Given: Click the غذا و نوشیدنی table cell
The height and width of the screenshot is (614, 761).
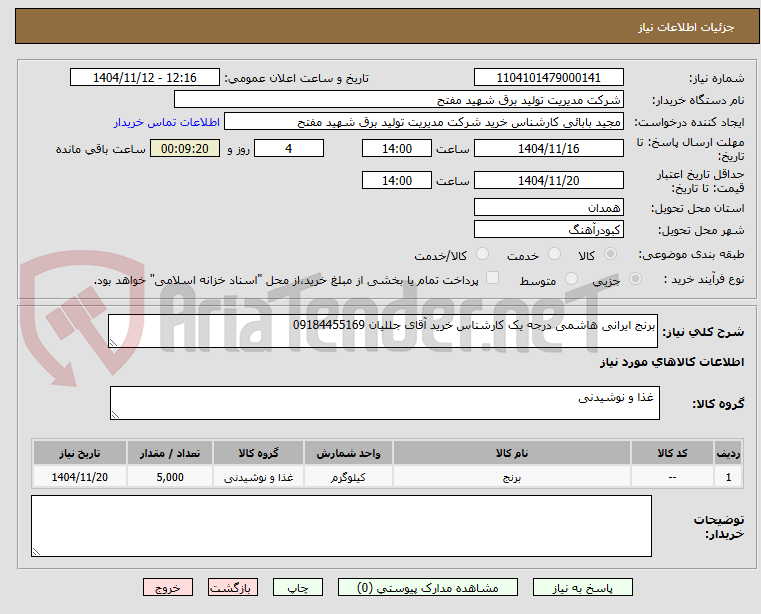Looking at the screenshot, I should (x=258, y=477).
